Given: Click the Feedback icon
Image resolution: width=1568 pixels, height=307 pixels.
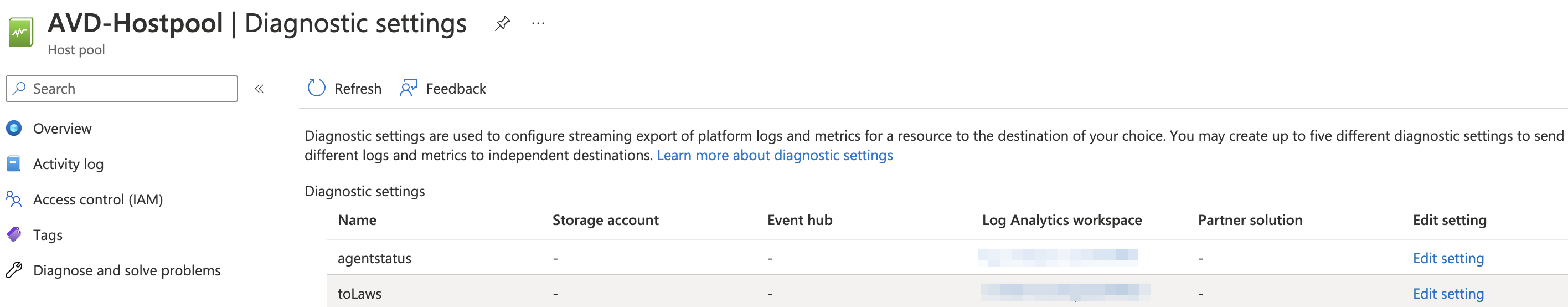Looking at the screenshot, I should [409, 88].
